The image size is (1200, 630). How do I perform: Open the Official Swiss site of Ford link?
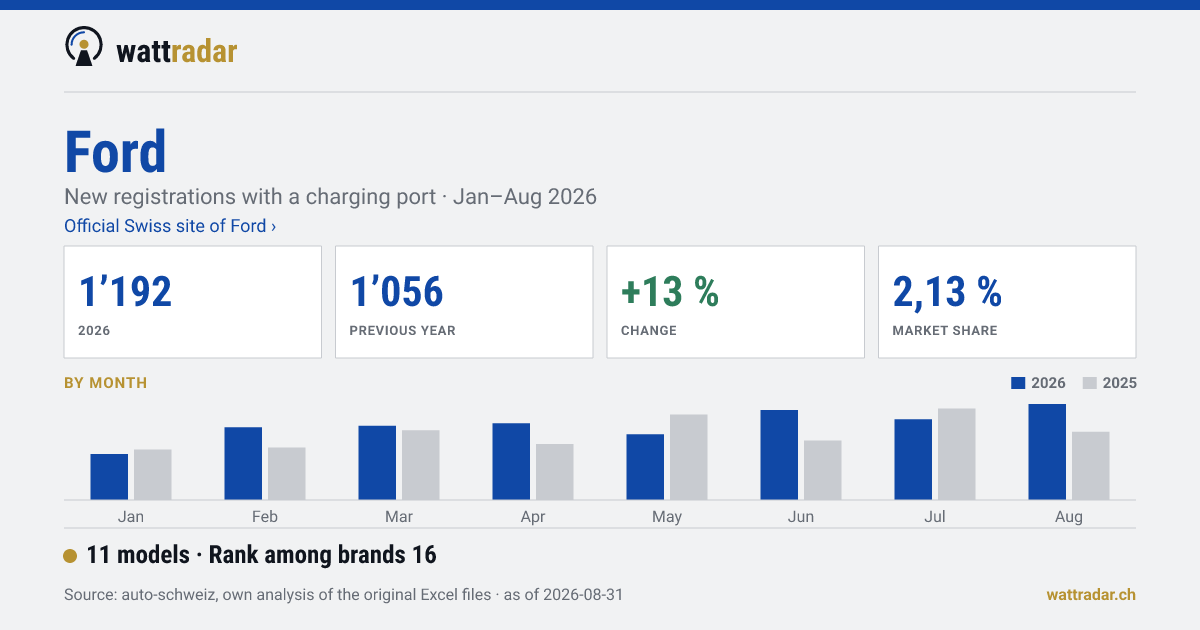[170, 226]
